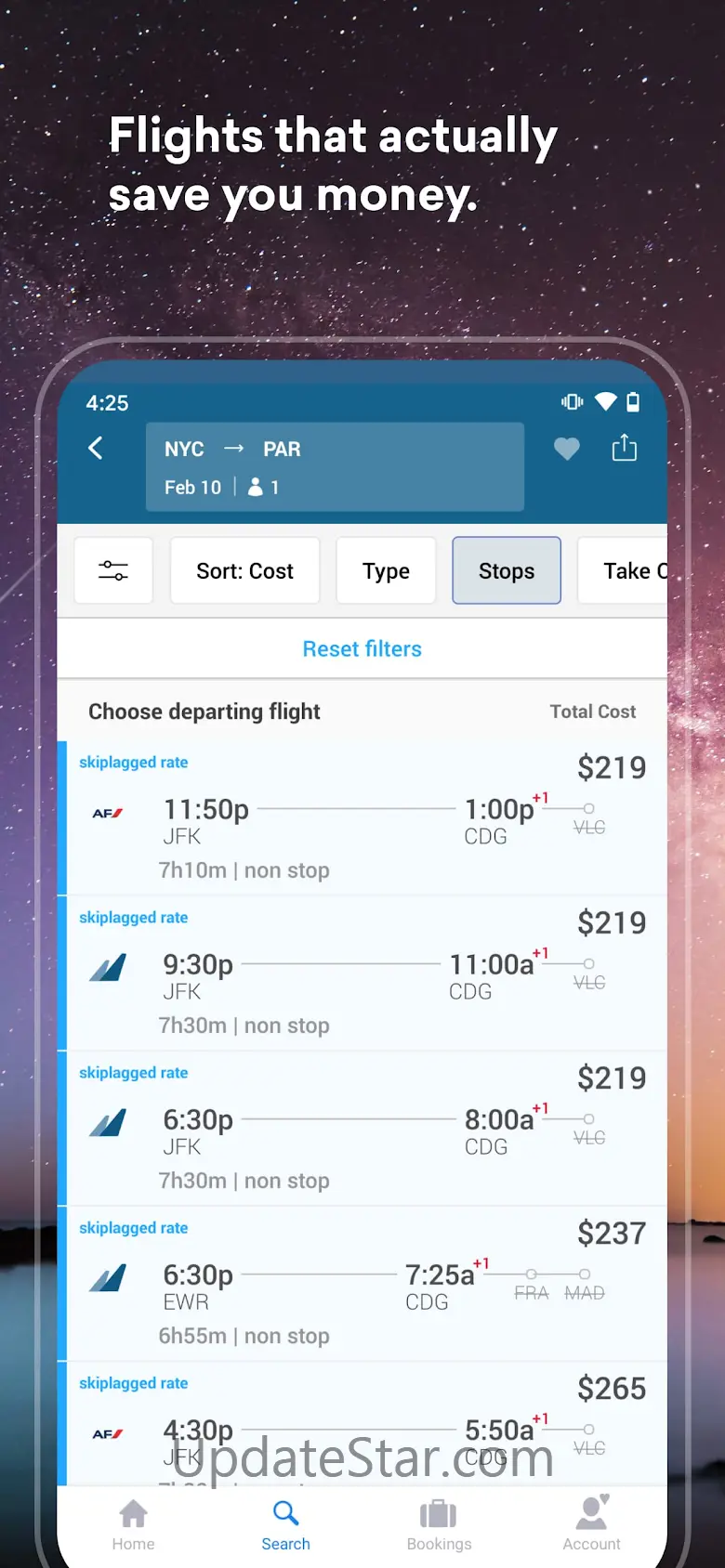Choose the 9:30p JFK flight
The image size is (725, 1568).
pyautogui.click(x=362, y=974)
